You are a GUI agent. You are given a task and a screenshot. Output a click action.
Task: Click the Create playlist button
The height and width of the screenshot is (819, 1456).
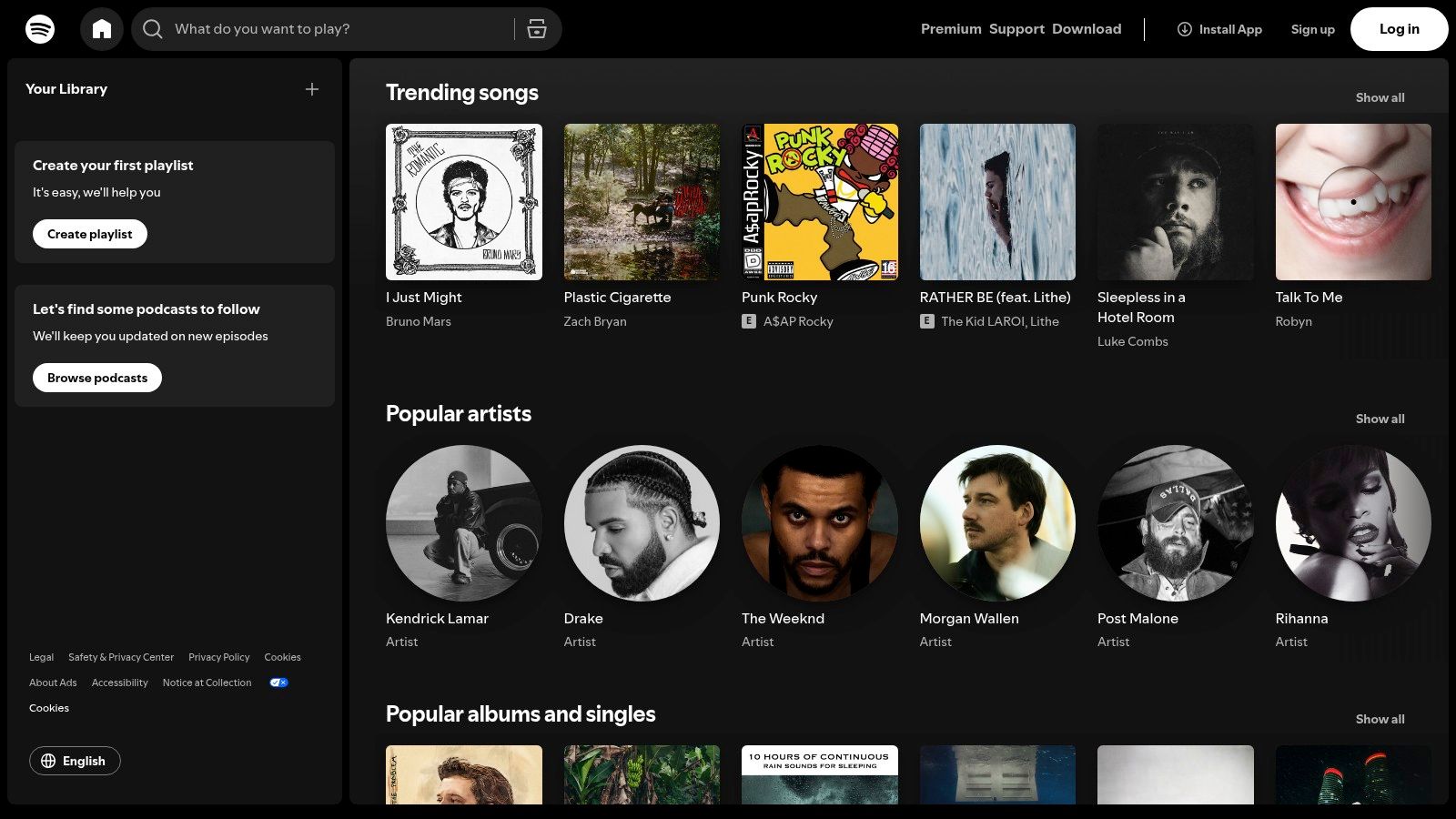pos(89,234)
